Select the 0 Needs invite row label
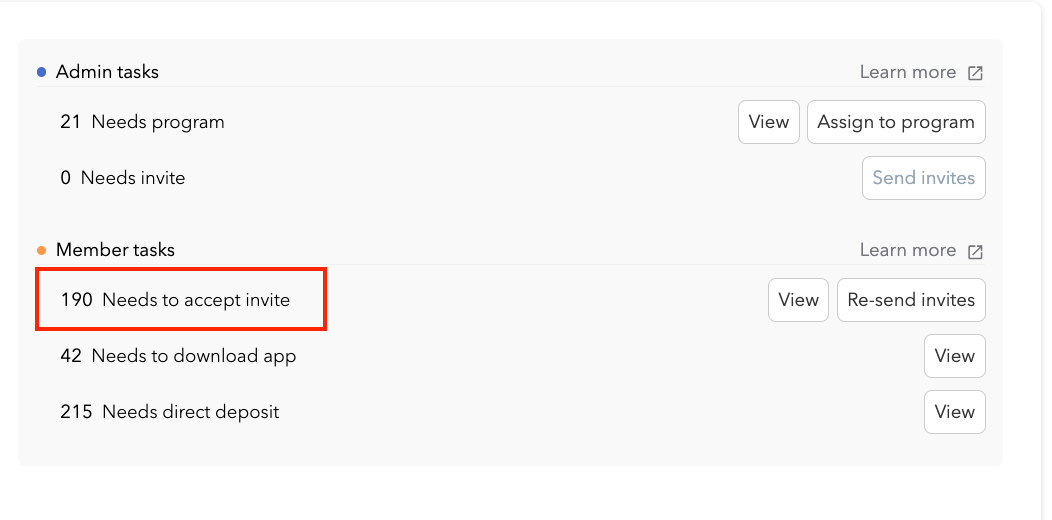 coord(122,178)
